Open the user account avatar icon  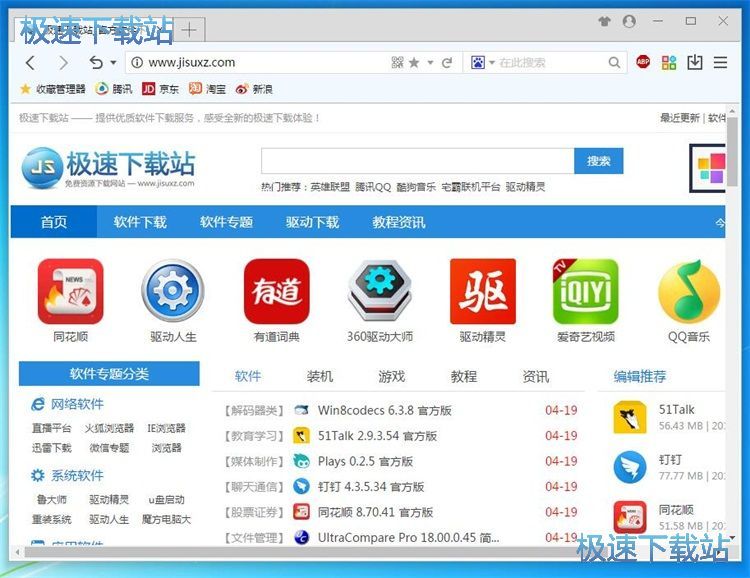click(x=629, y=21)
